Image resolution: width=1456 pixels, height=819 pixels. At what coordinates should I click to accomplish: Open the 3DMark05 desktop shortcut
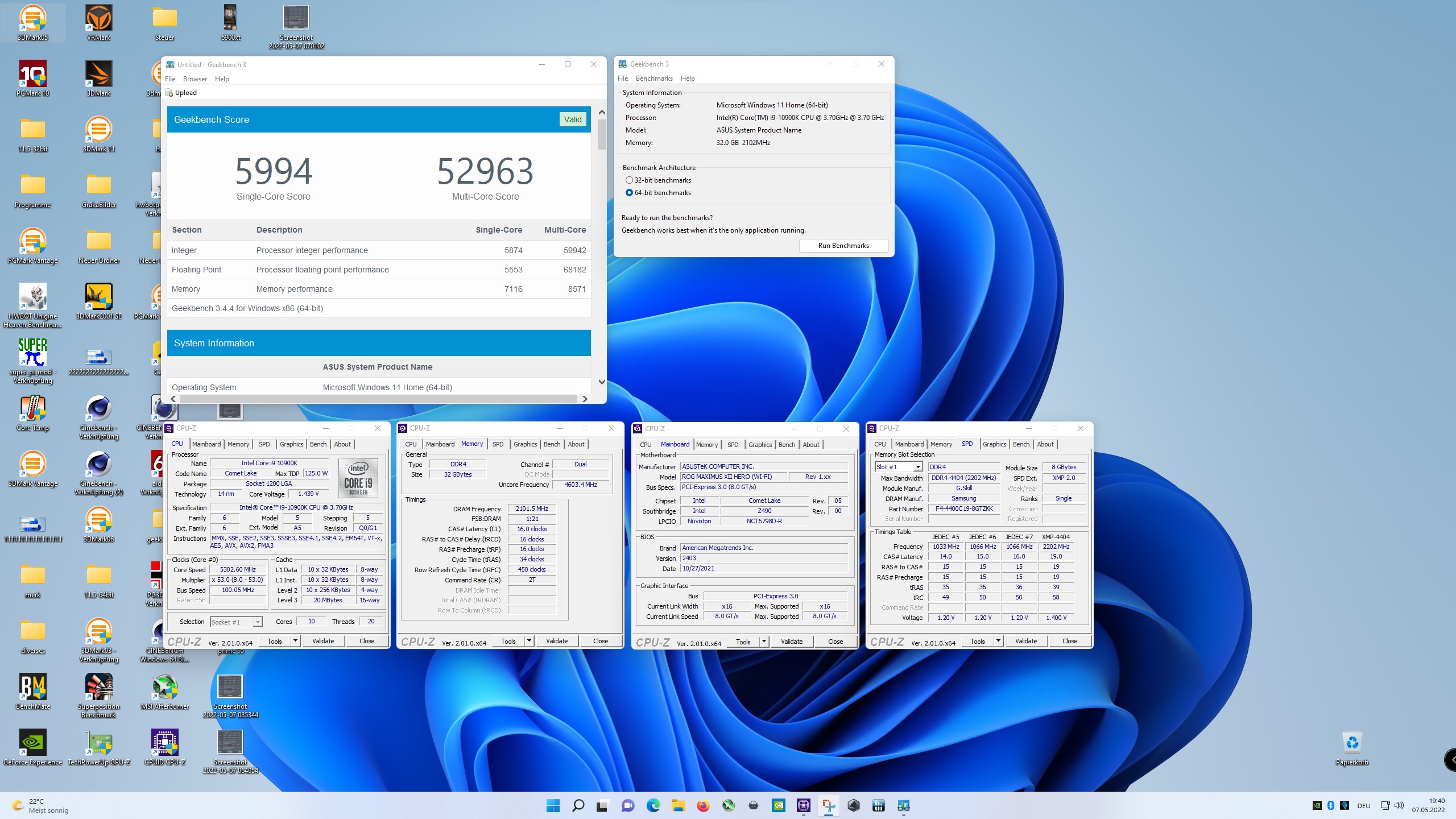click(33, 23)
